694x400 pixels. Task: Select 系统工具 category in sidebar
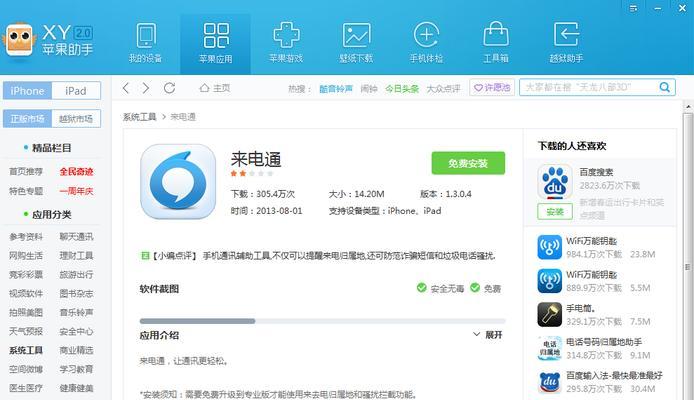(x=26, y=350)
